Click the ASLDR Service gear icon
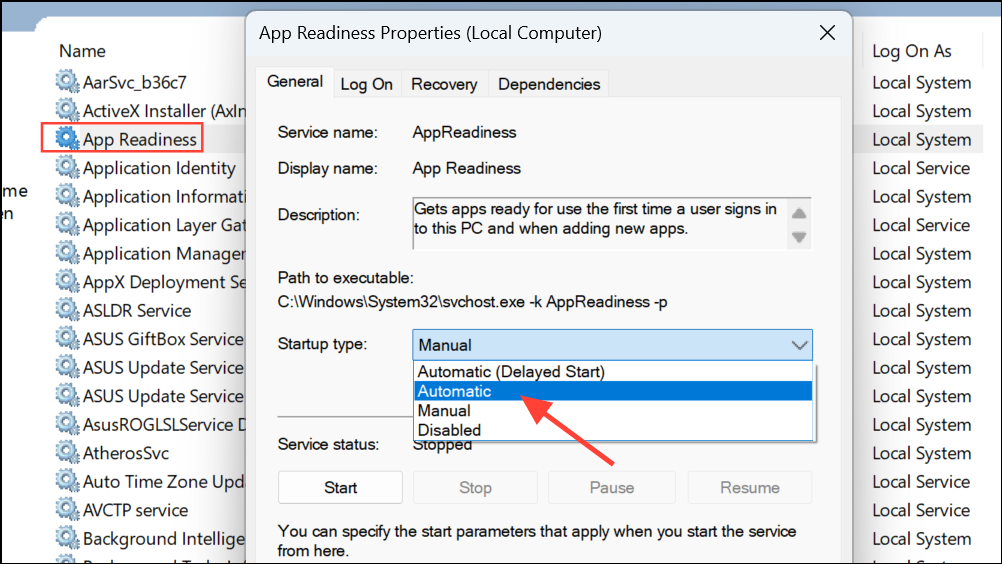Viewport: 1002px width, 564px height. click(x=67, y=310)
